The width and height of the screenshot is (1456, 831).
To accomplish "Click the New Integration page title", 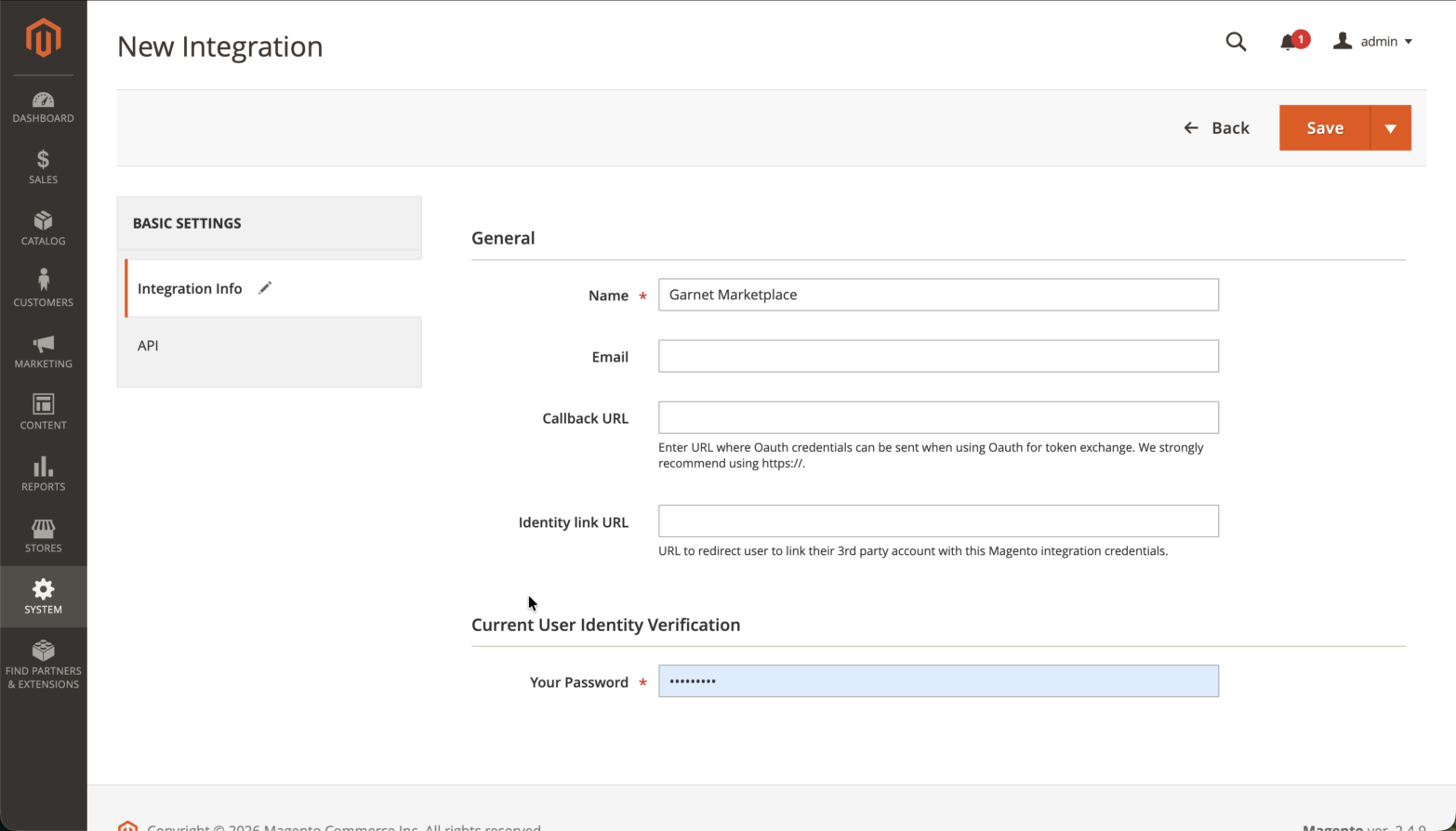I will coord(220,46).
